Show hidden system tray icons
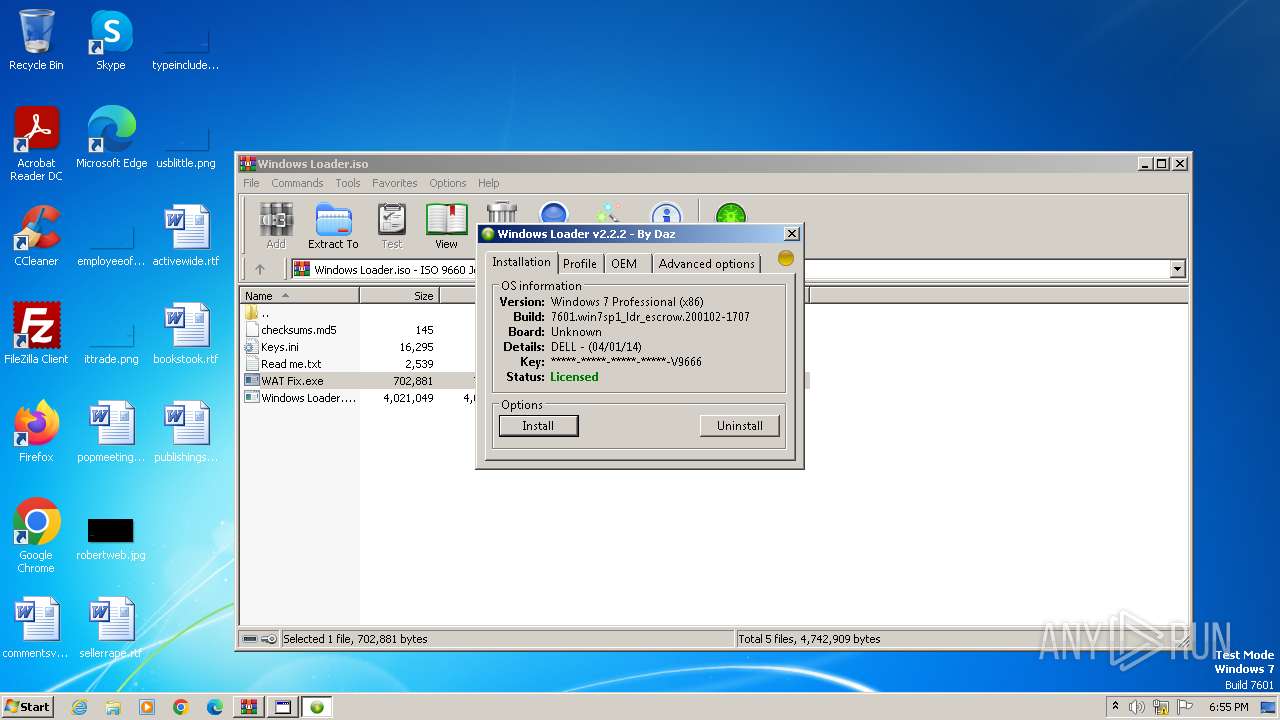Screen dimensions: 1280x720 click(x=1116, y=707)
